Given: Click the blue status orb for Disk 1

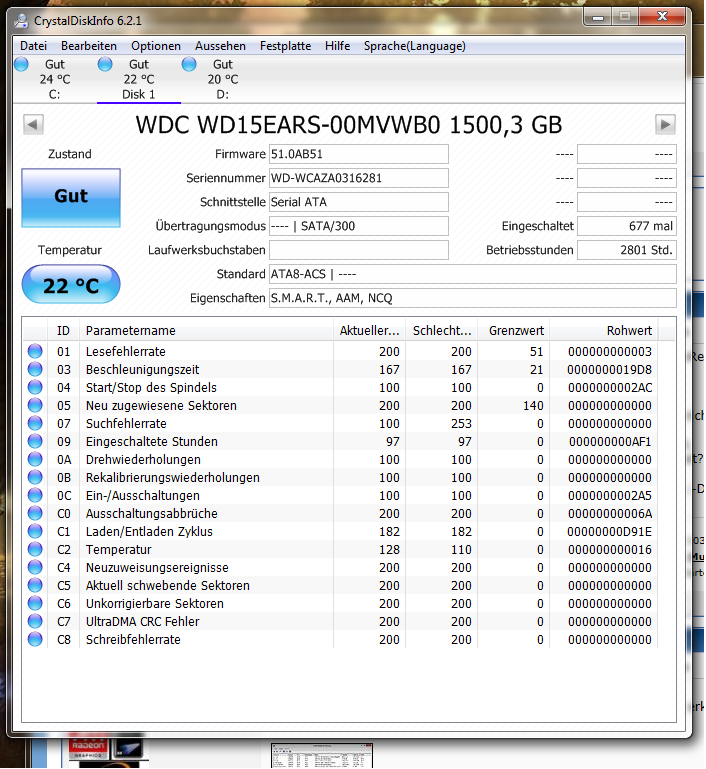Looking at the screenshot, I should (105, 64).
